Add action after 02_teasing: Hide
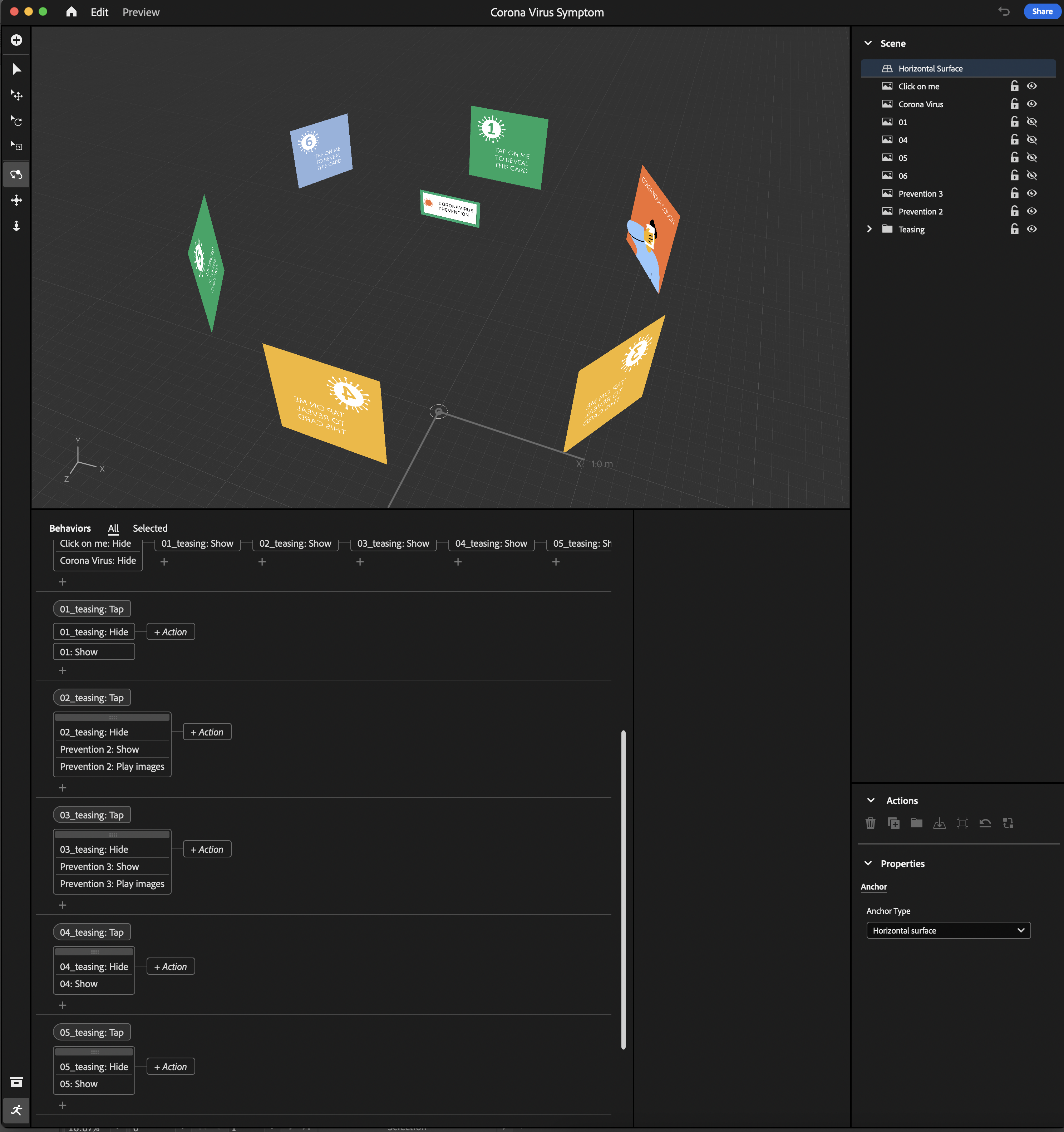The width and height of the screenshot is (1064, 1132). 207,732
